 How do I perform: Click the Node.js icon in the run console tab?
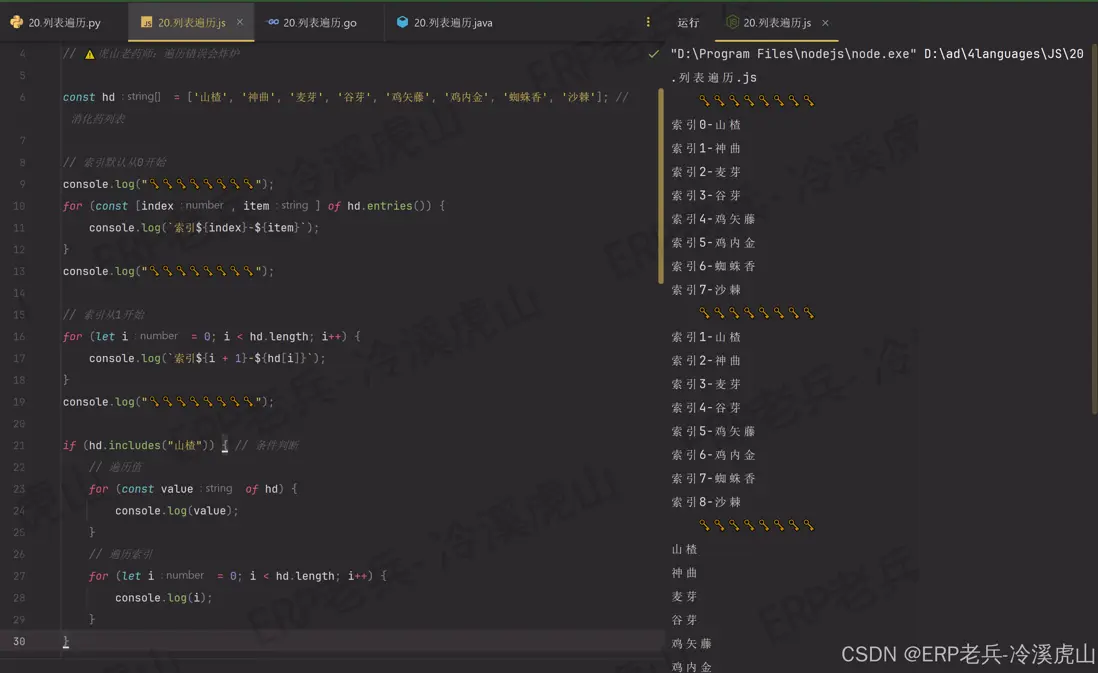click(734, 20)
